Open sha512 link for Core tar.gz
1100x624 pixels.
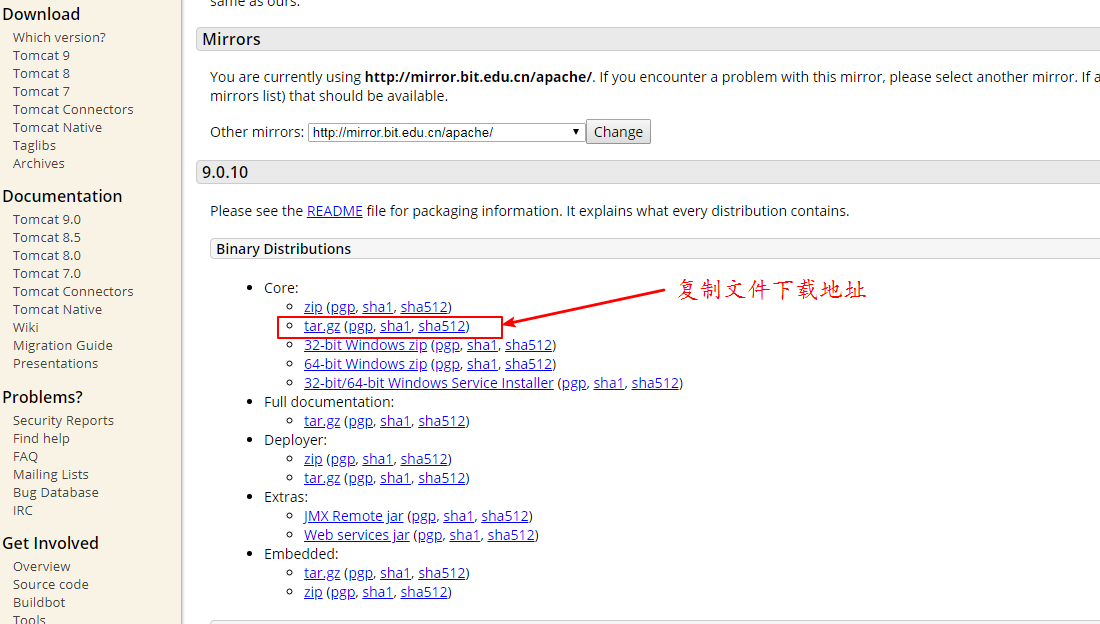pos(442,326)
